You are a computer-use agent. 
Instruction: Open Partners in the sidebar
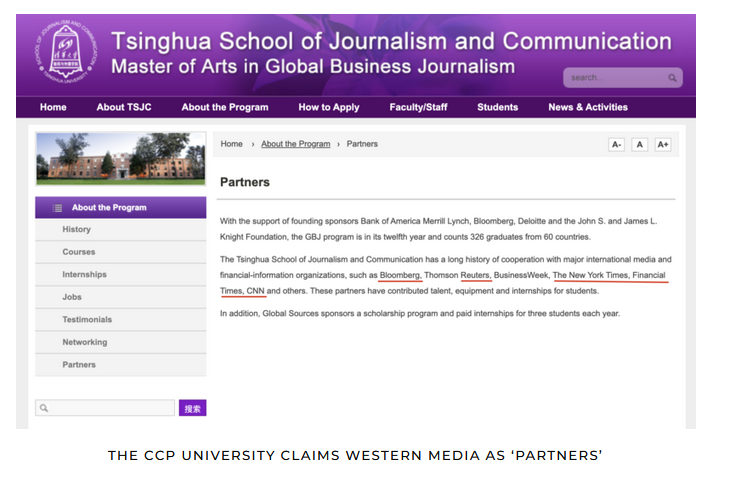click(121, 365)
